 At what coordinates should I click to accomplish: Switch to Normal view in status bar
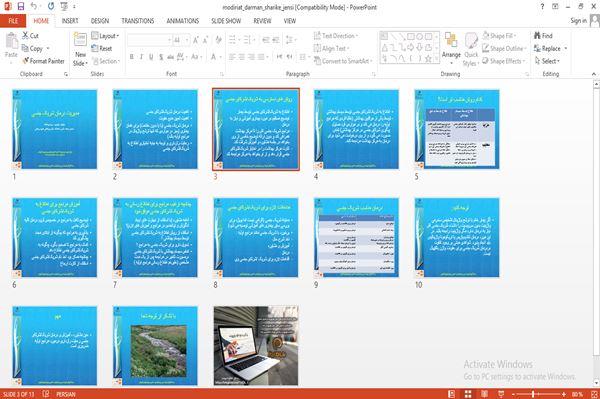click(x=452, y=394)
